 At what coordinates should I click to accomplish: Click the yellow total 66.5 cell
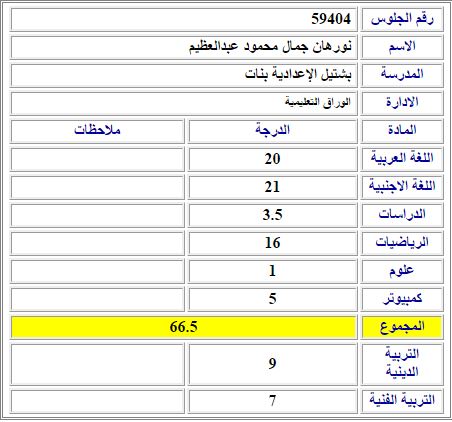[184, 327]
